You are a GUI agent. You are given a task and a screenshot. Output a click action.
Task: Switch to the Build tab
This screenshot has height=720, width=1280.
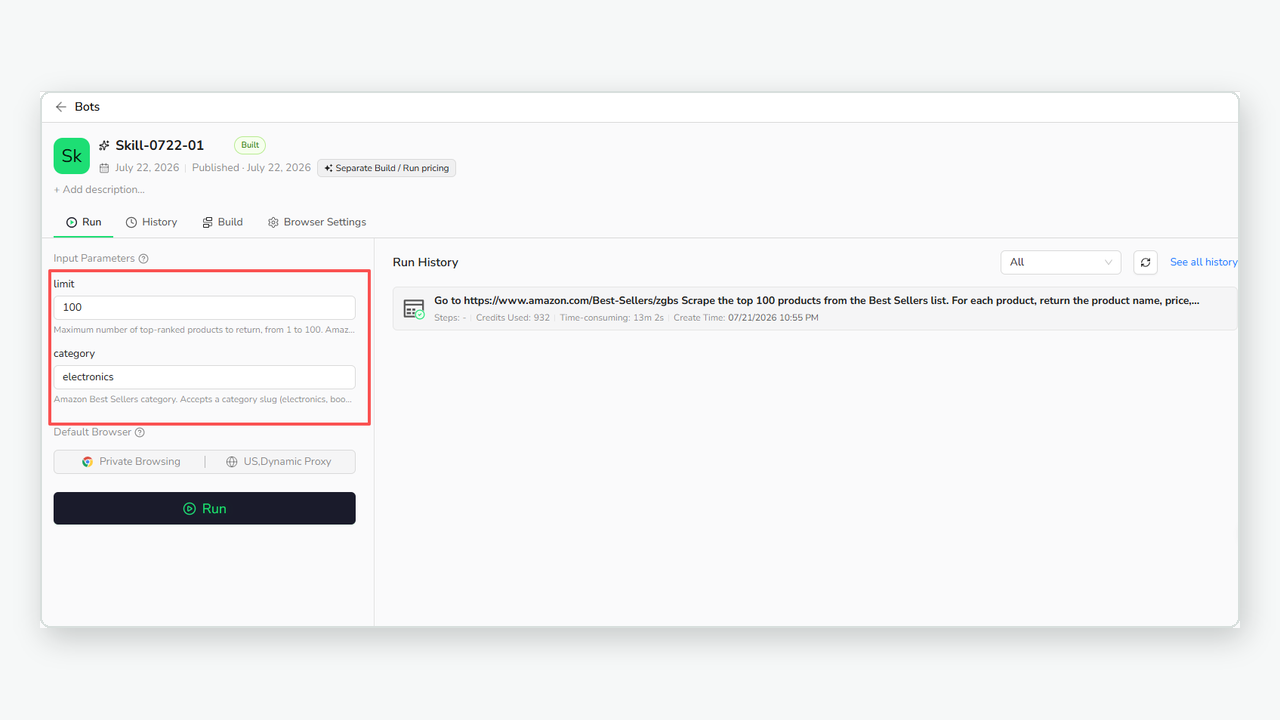(x=222, y=222)
